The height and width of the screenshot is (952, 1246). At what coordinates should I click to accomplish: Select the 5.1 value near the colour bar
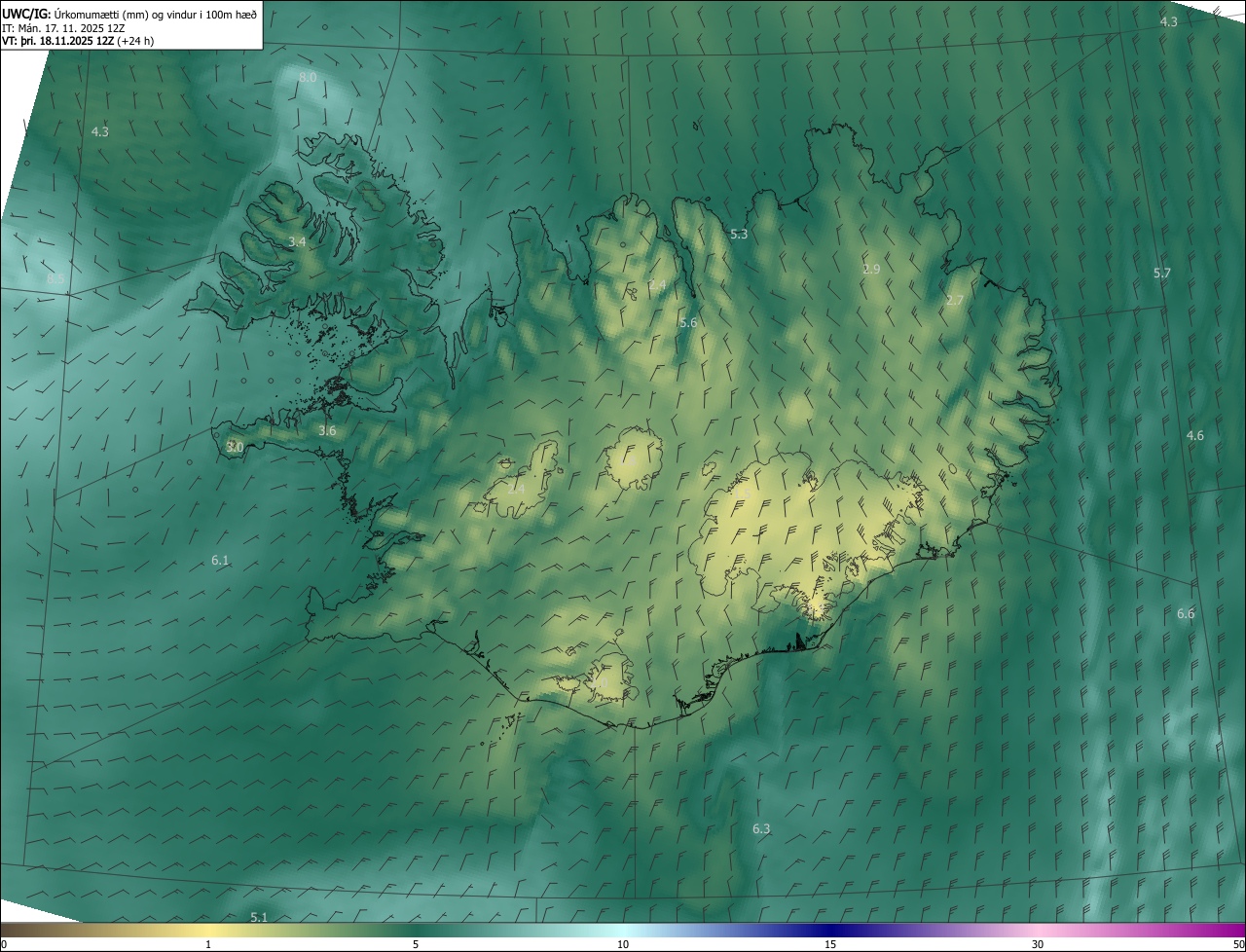coord(259,917)
